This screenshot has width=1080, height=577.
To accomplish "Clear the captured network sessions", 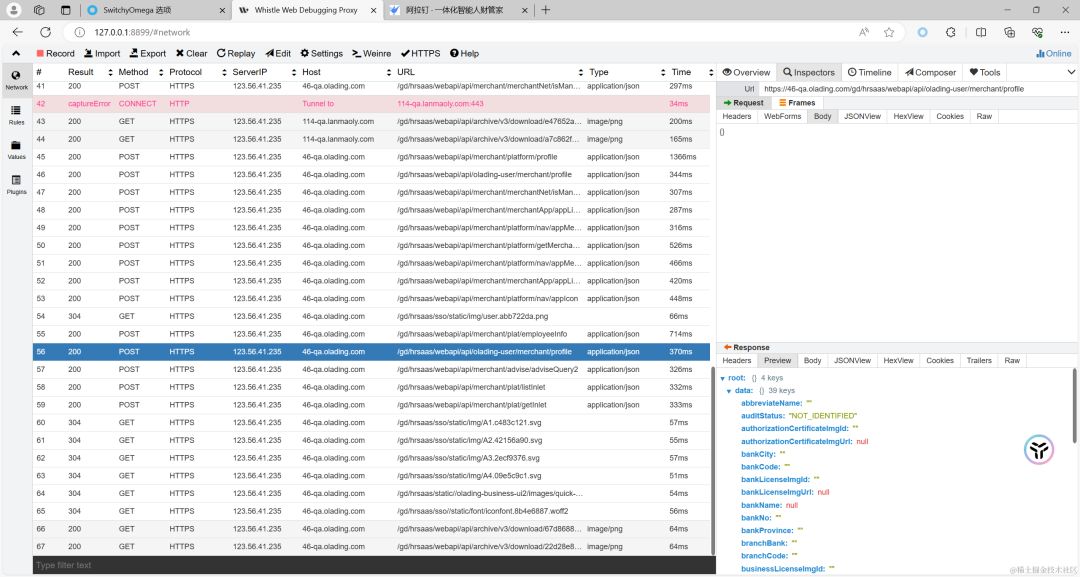I will tap(191, 53).
